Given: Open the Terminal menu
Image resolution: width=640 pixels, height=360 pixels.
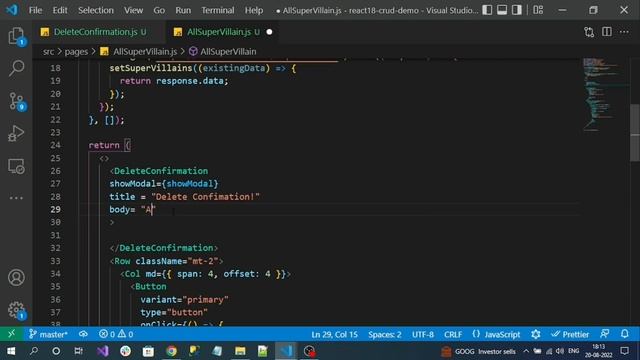Looking at the screenshot, I should [218, 10].
